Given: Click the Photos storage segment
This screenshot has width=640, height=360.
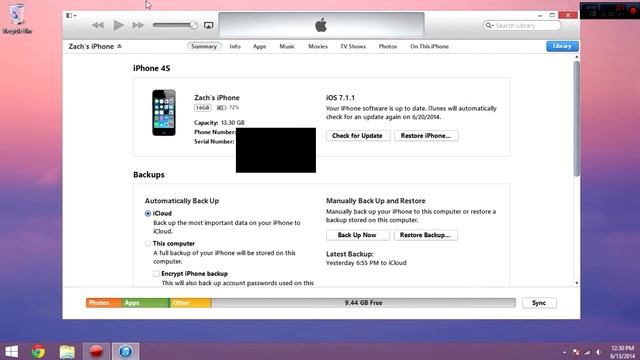Looking at the screenshot, I should (104, 303).
